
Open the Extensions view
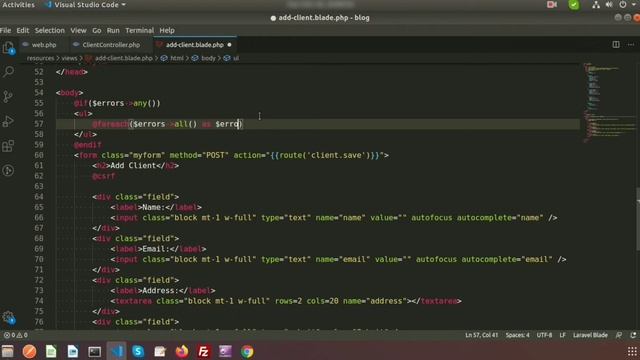(x=8, y=146)
